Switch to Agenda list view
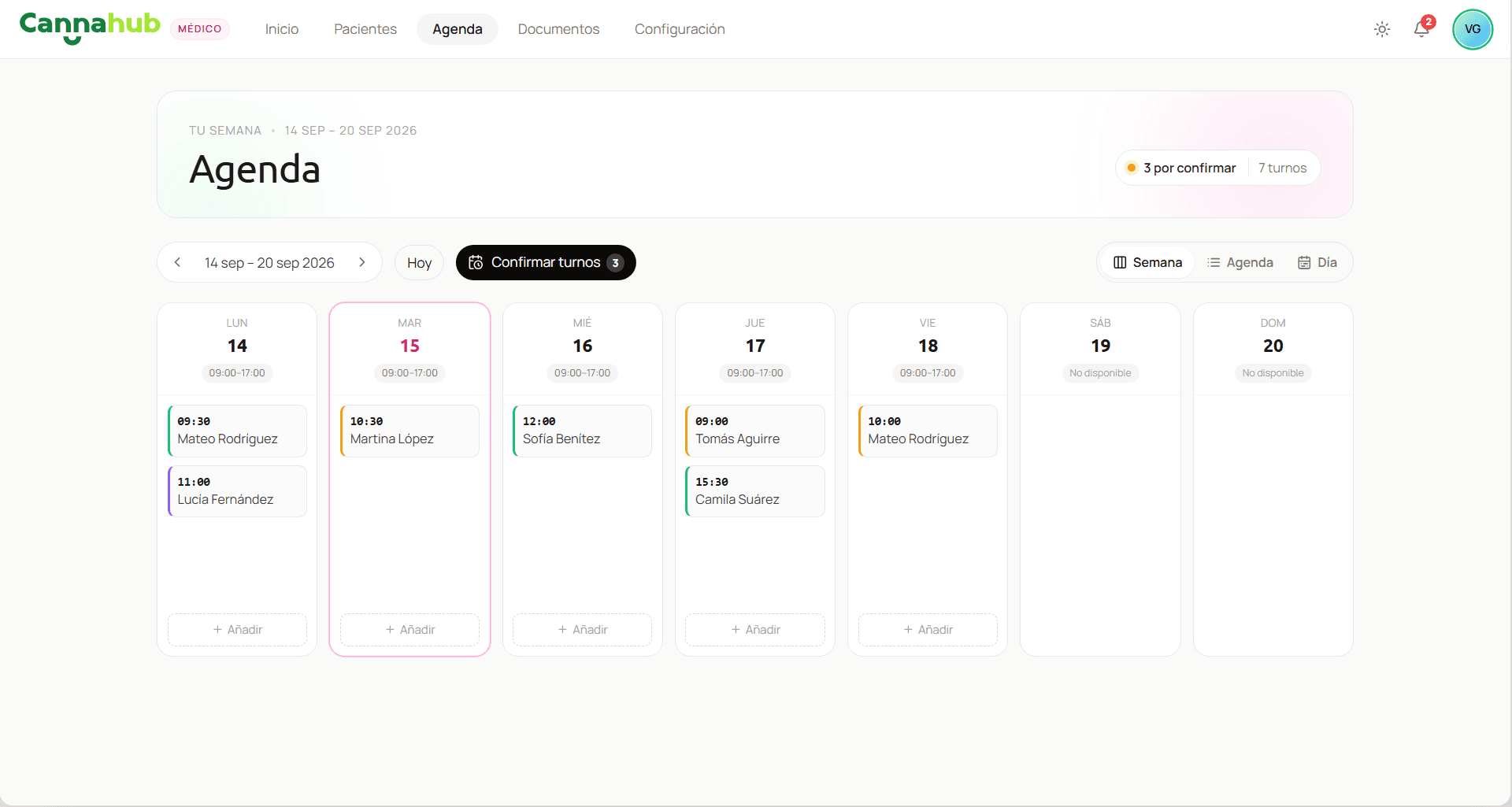Screen dimensions: 1512x807 pos(1240,262)
